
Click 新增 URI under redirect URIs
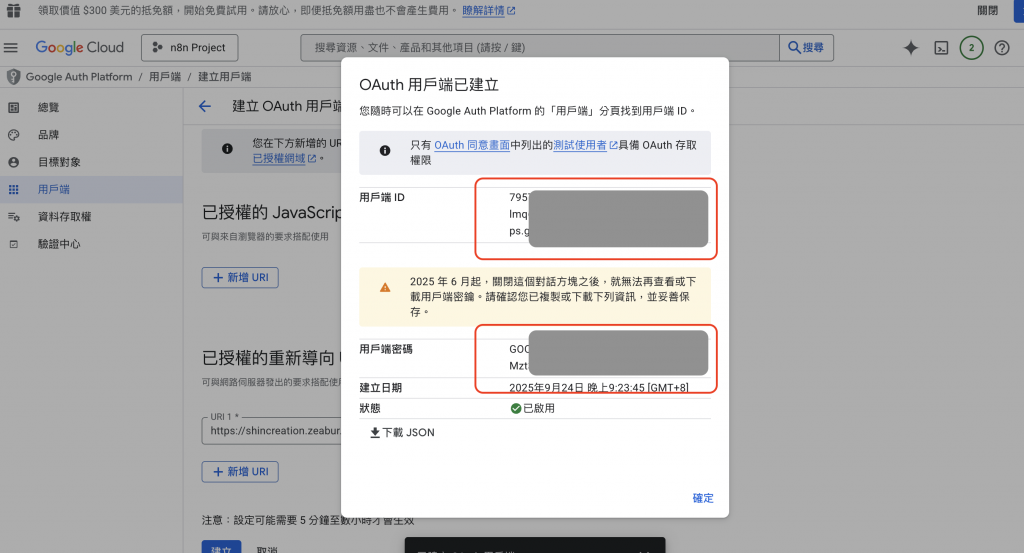(x=240, y=471)
